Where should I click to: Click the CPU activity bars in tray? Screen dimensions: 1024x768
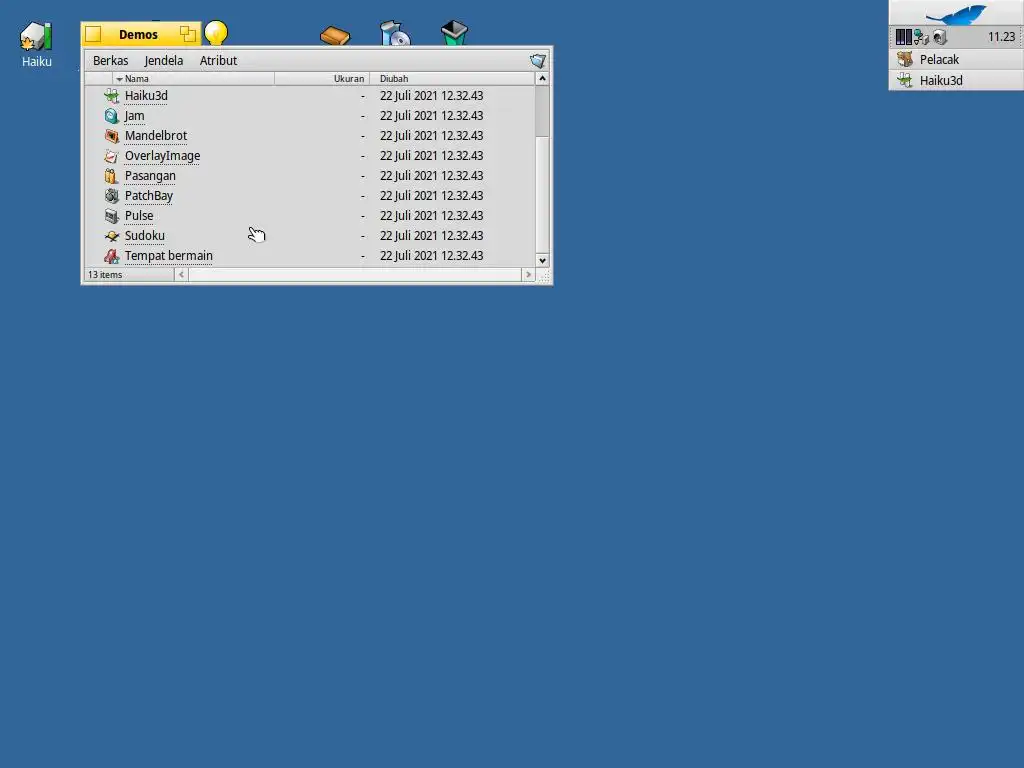pyautogui.click(x=903, y=37)
